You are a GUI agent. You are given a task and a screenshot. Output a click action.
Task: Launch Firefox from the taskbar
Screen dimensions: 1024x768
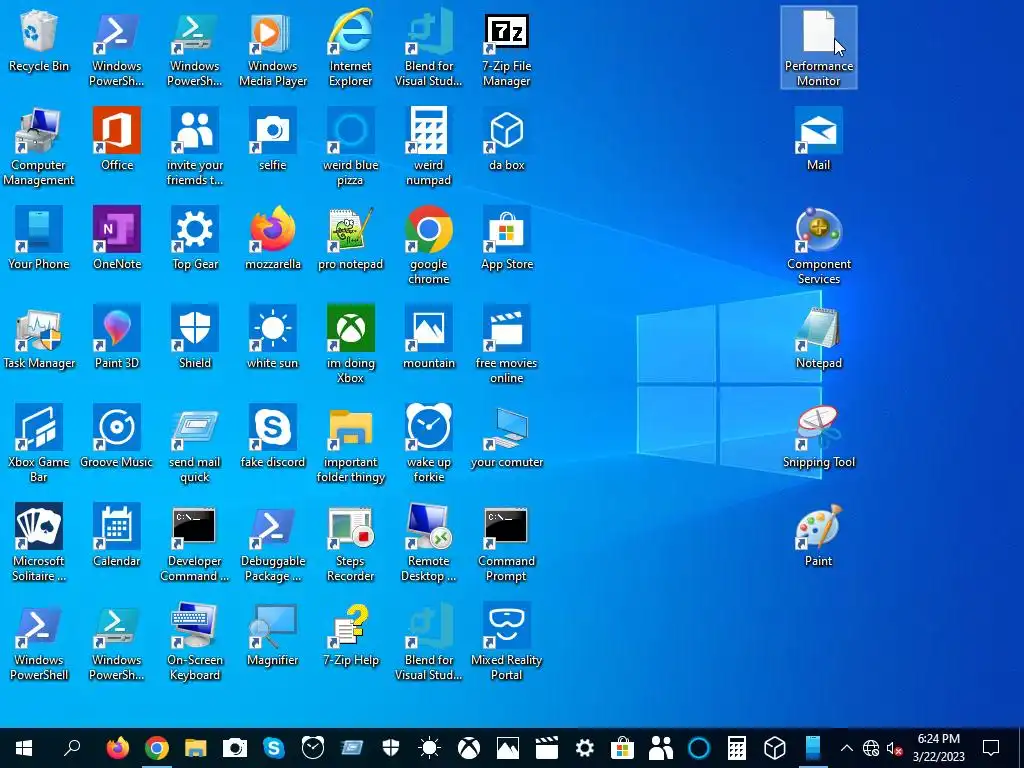pos(118,748)
